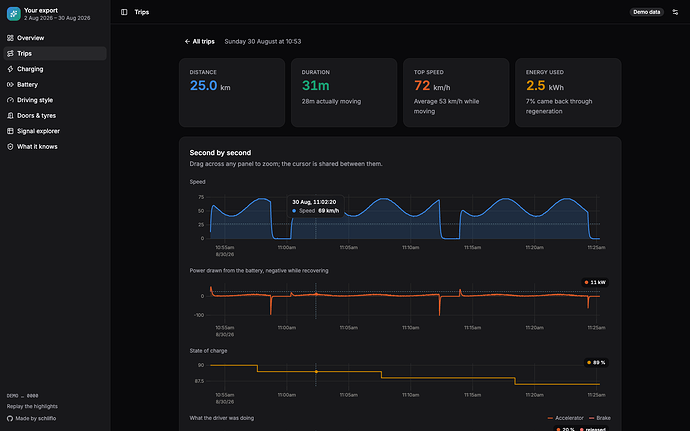Toggle the Brake legend entry
Image resolution: width=690 pixels, height=431 pixels.
[599, 418]
